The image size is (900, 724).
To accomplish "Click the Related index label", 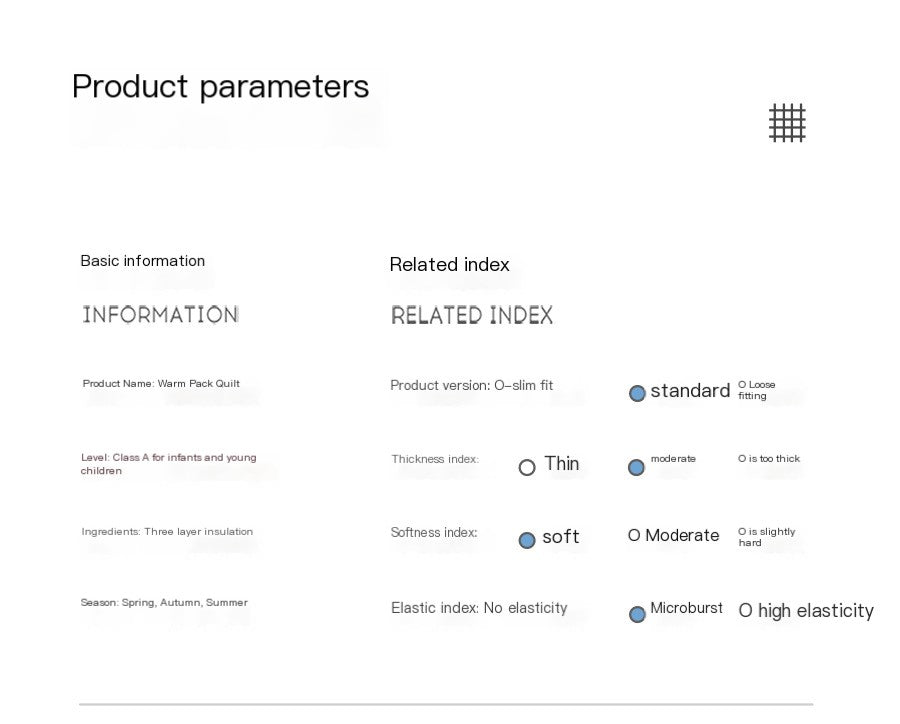I will pos(449,265).
